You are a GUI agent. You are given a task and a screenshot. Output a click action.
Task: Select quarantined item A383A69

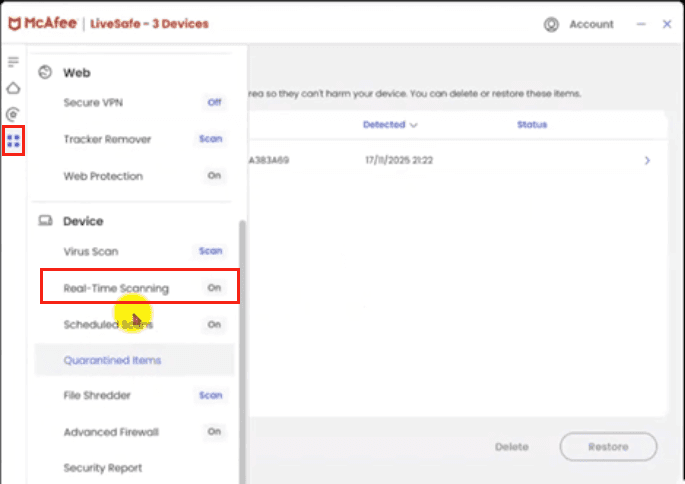(269, 160)
